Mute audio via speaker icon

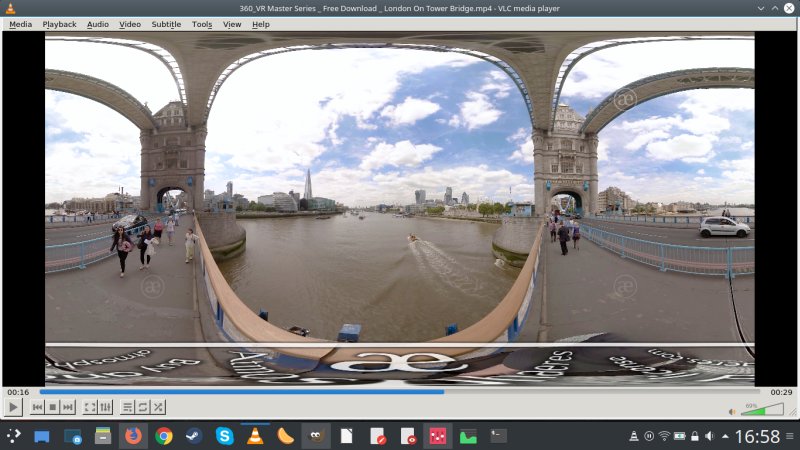(732, 410)
